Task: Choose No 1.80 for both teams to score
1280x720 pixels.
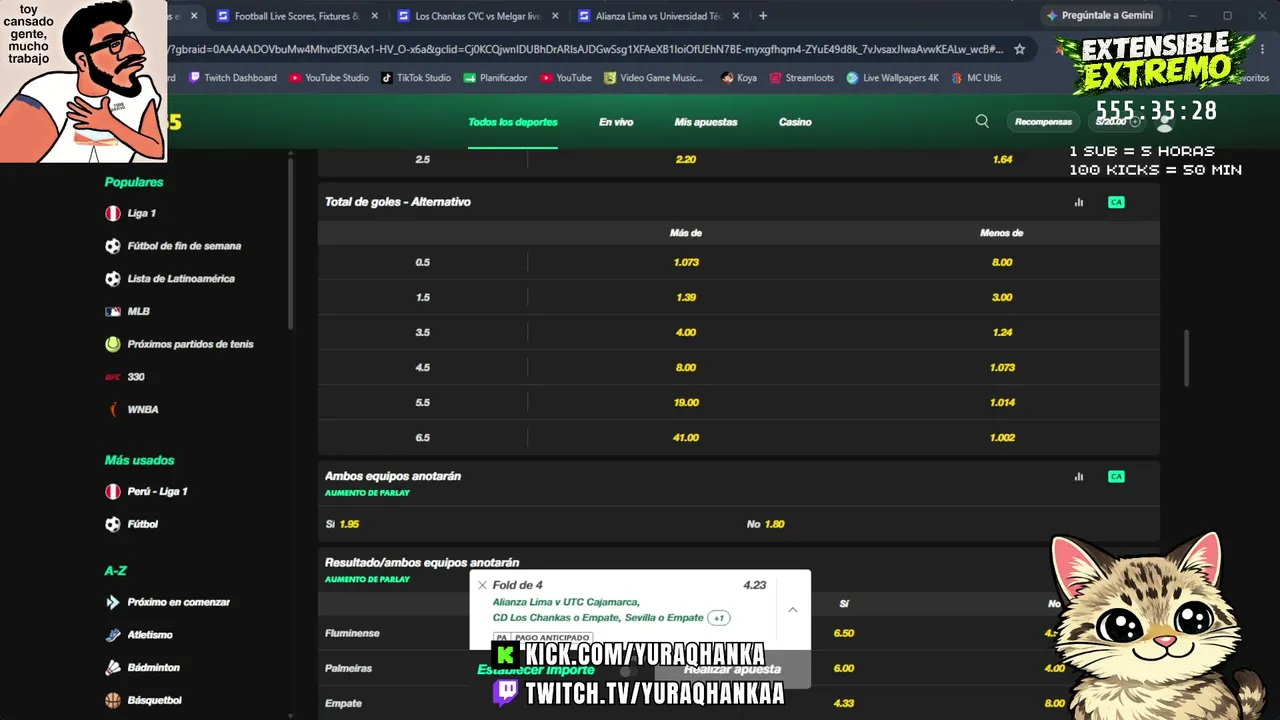Action: pyautogui.click(x=766, y=524)
